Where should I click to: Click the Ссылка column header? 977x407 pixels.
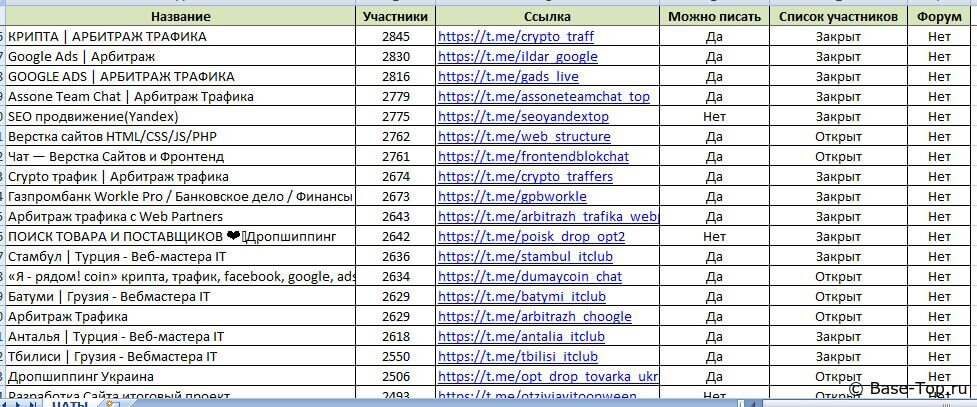547,16
